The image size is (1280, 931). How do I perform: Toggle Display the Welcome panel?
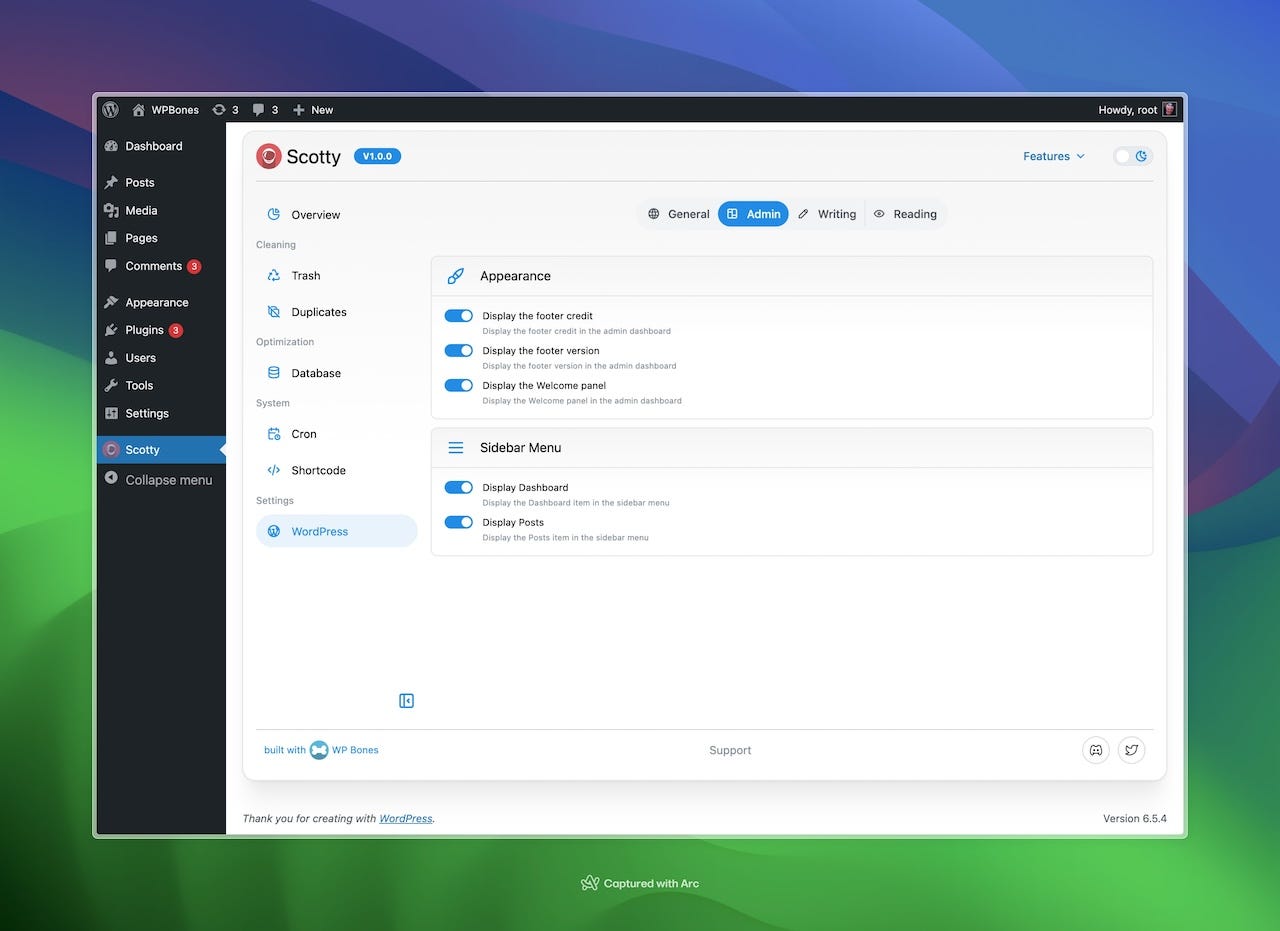[458, 385]
